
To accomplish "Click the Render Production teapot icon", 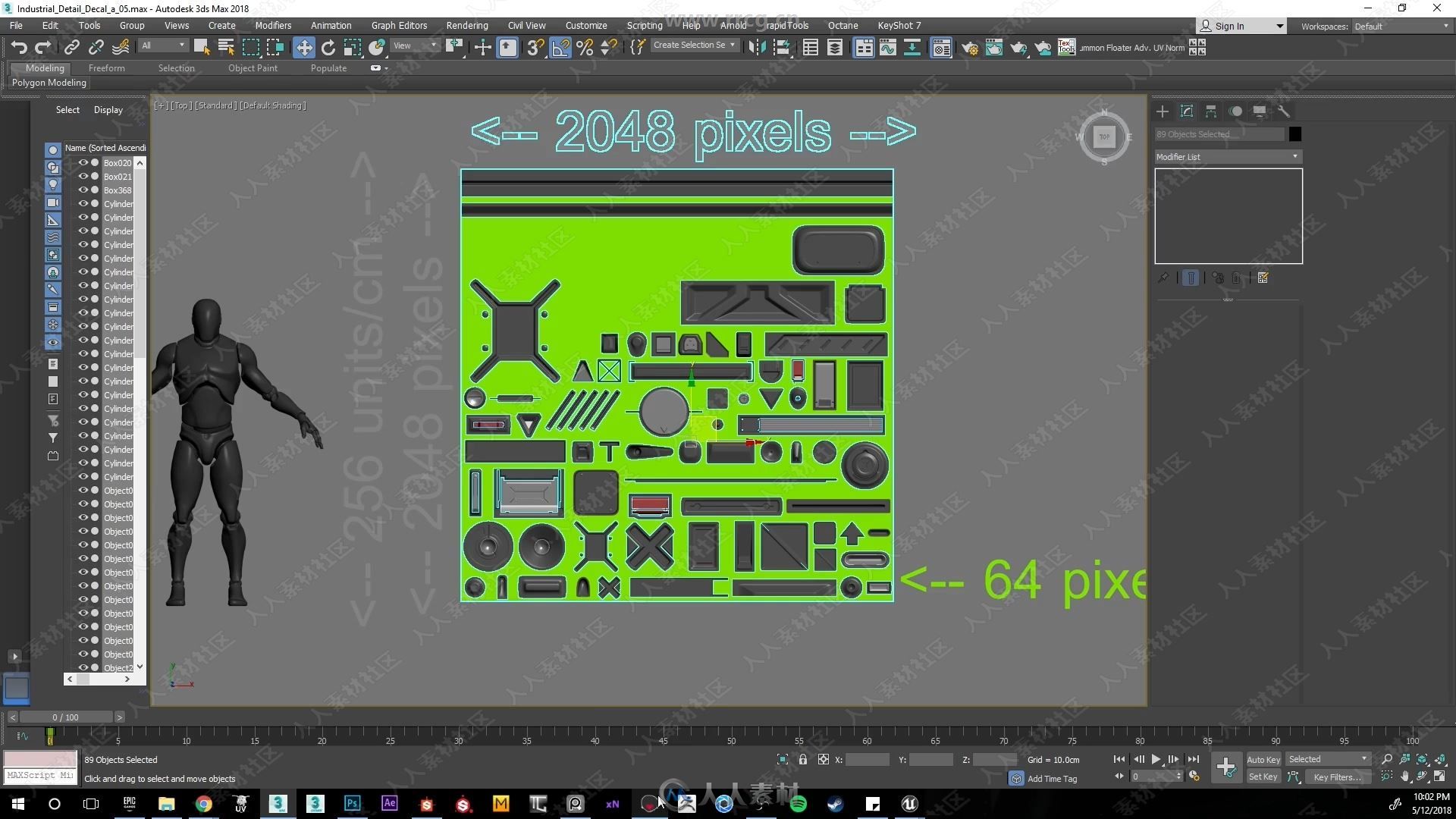I will tap(1018, 48).
